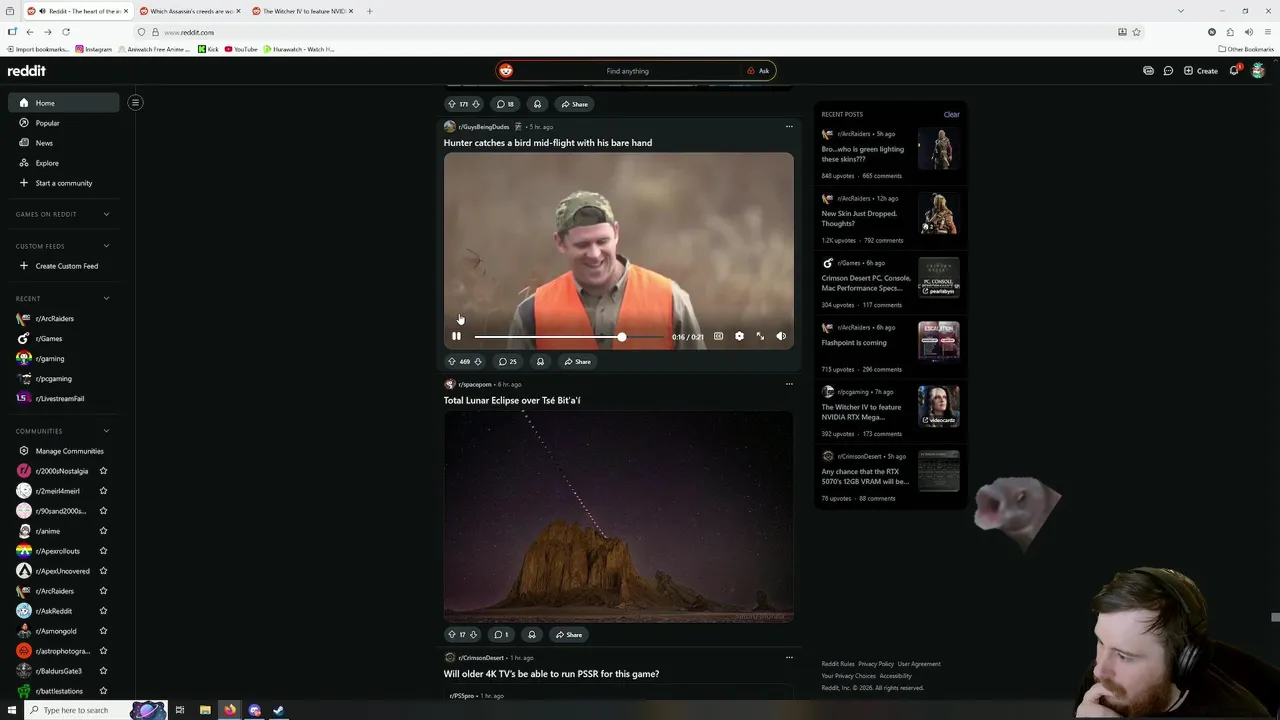The height and width of the screenshot is (720, 1280).
Task: Favorite r/2000sNostalgia with star
Action: point(103,471)
